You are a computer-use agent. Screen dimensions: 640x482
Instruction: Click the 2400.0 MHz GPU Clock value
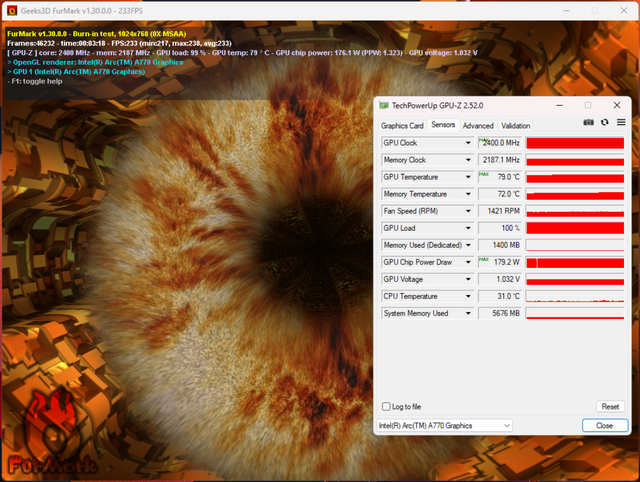[500, 143]
